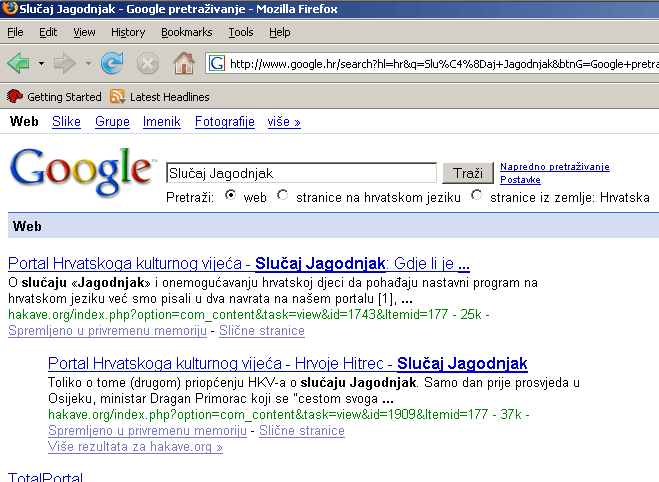Select stranice iz zemlje: Hrvatska radio button
The height and width of the screenshot is (482, 659).
[477, 195]
